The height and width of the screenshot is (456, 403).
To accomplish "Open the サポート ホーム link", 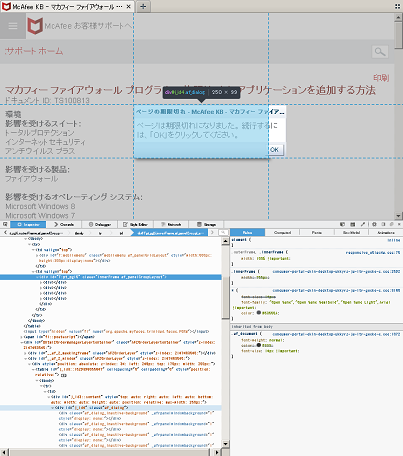I will pyautogui.click(x=34, y=51).
